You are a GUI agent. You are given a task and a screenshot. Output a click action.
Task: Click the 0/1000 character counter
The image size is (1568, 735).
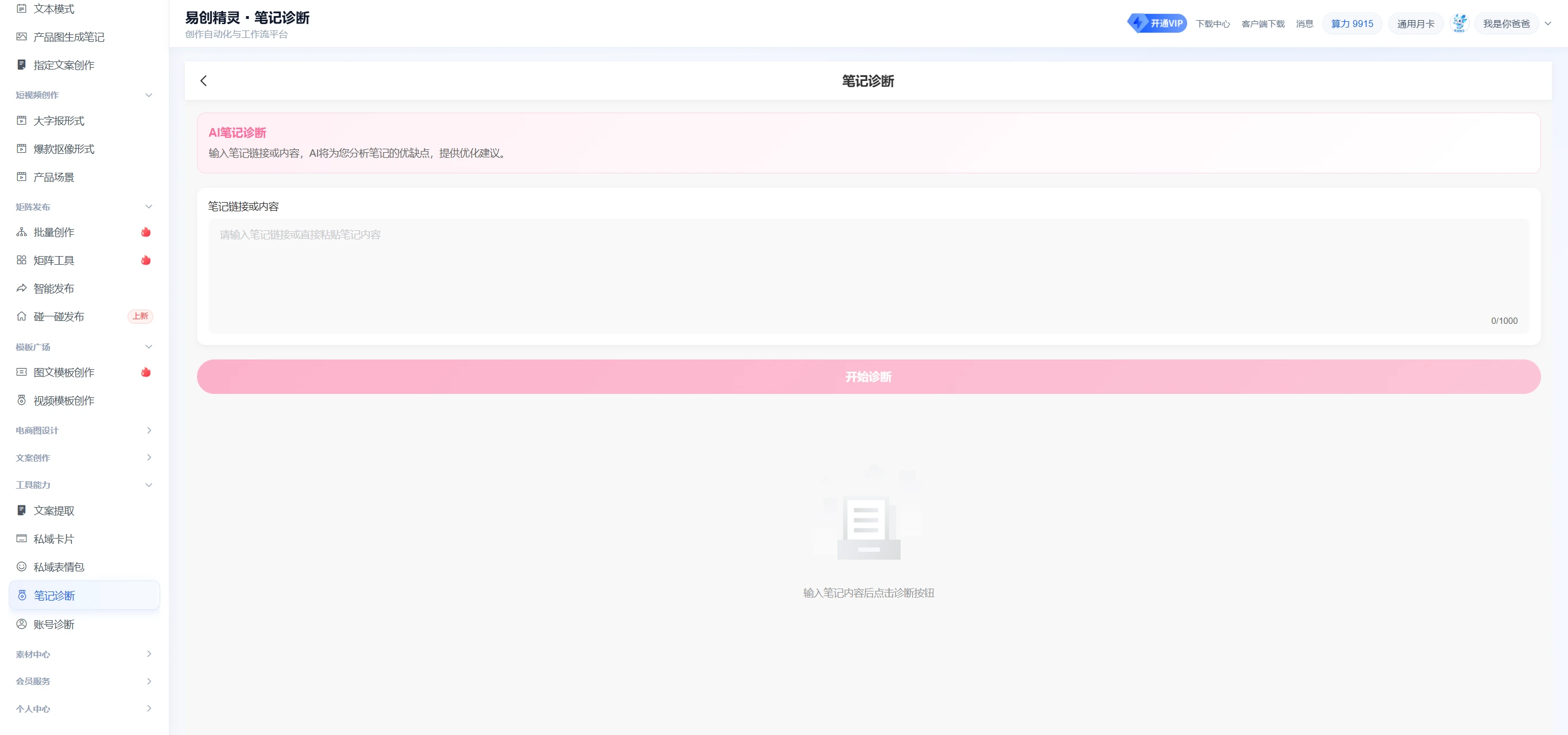click(x=1504, y=320)
